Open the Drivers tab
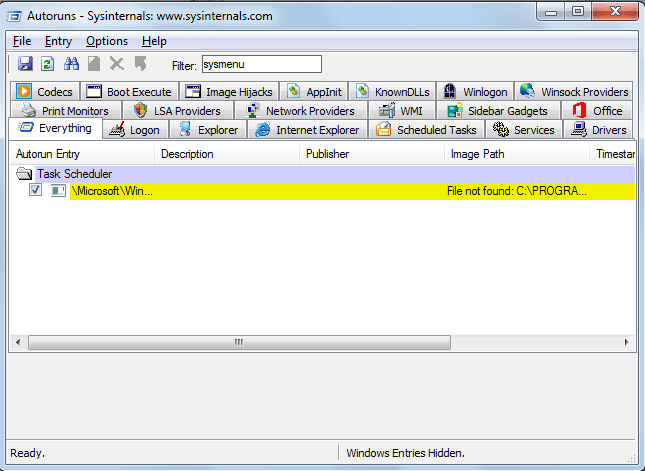Screen dimensions: 645x471 598,130
